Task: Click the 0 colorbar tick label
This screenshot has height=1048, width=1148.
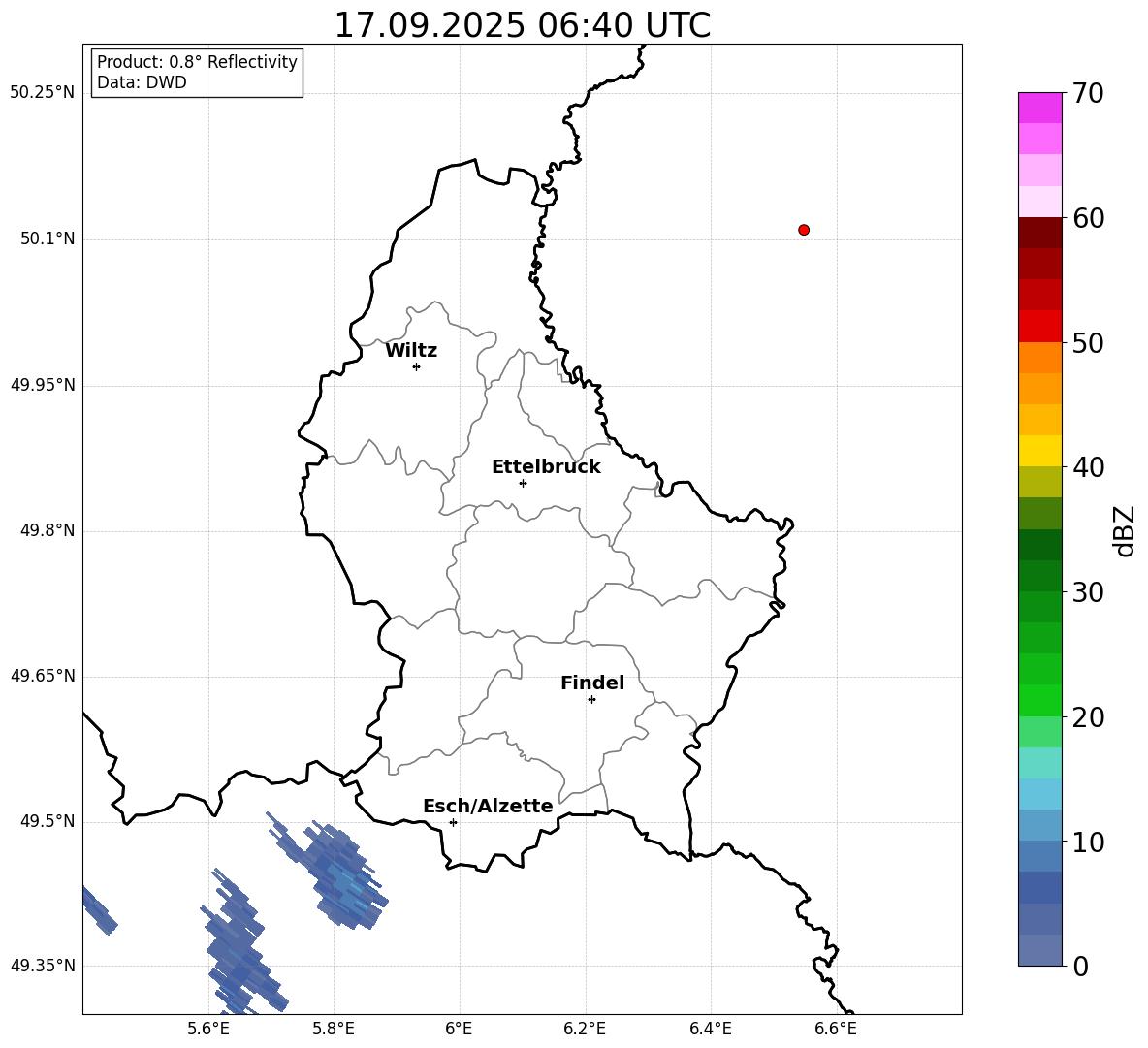Action: click(x=1080, y=966)
